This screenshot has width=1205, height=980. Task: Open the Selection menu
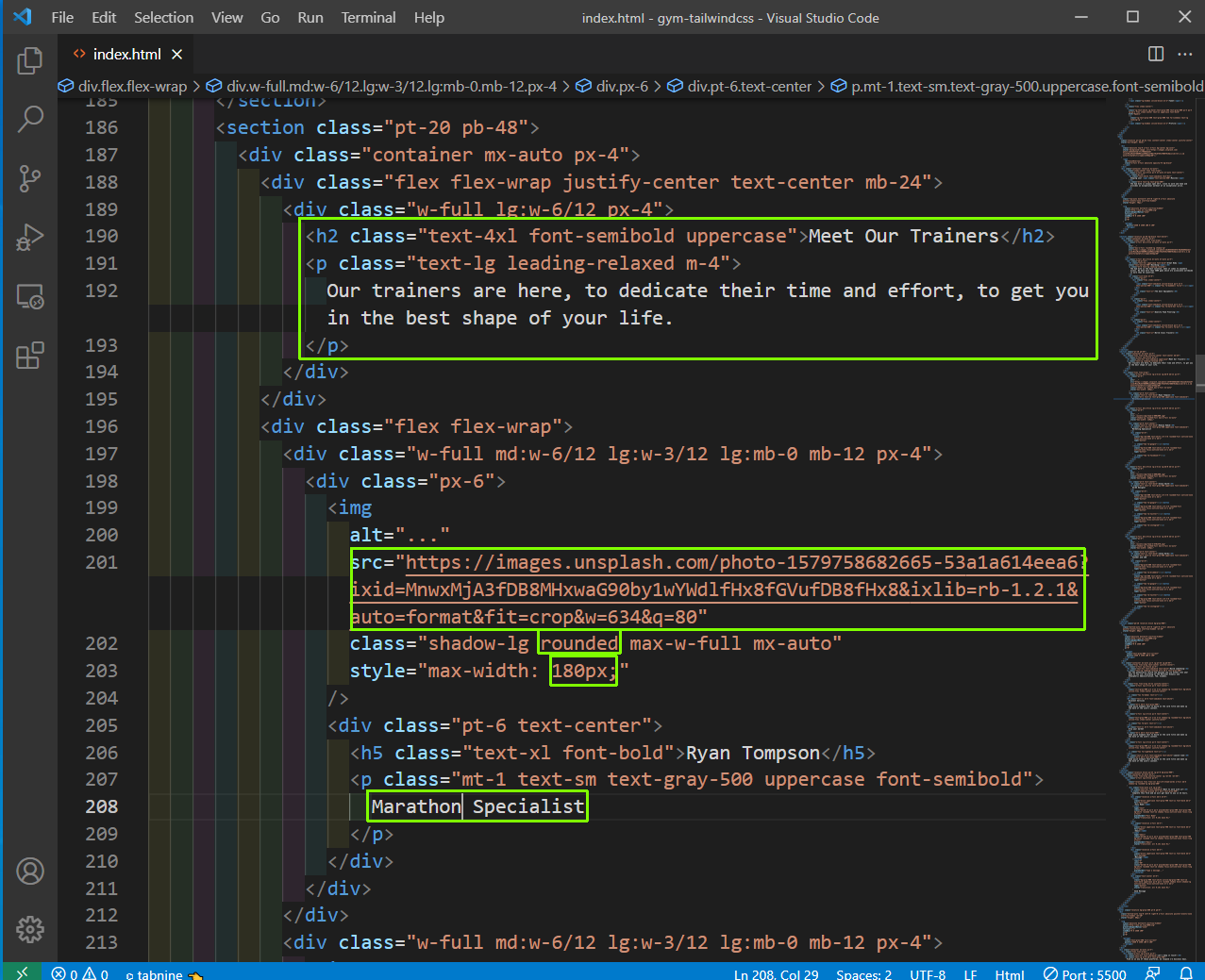[163, 17]
